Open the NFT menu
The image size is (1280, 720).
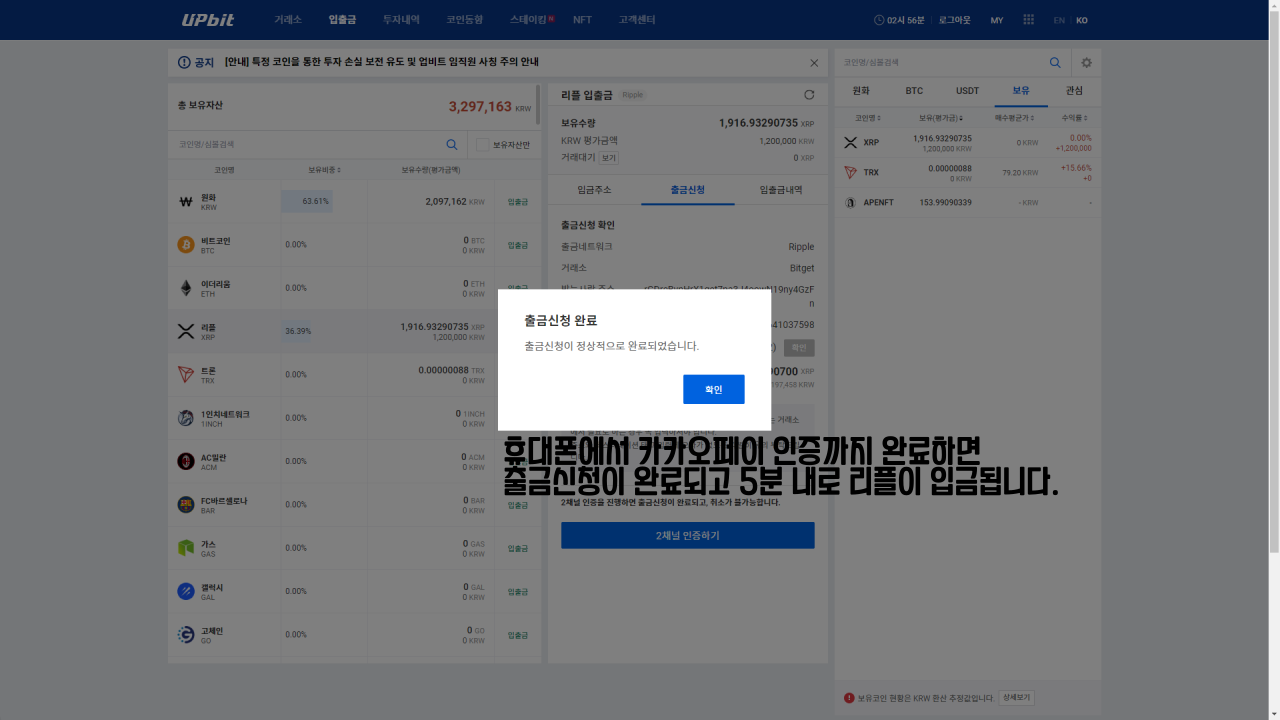click(x=582, y=20)
